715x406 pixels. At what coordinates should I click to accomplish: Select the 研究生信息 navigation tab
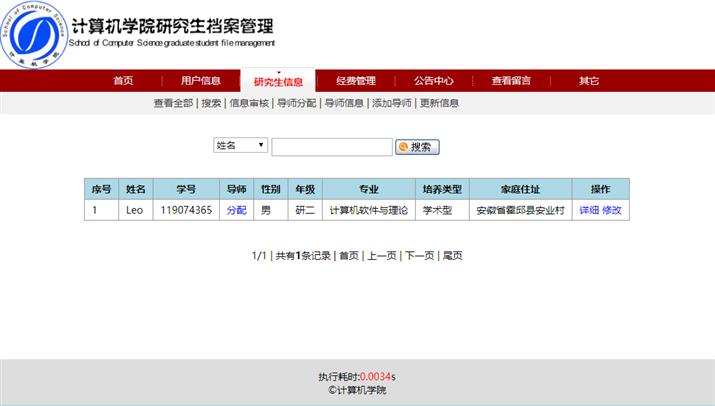pyautogui.click(x=278, y=82)
